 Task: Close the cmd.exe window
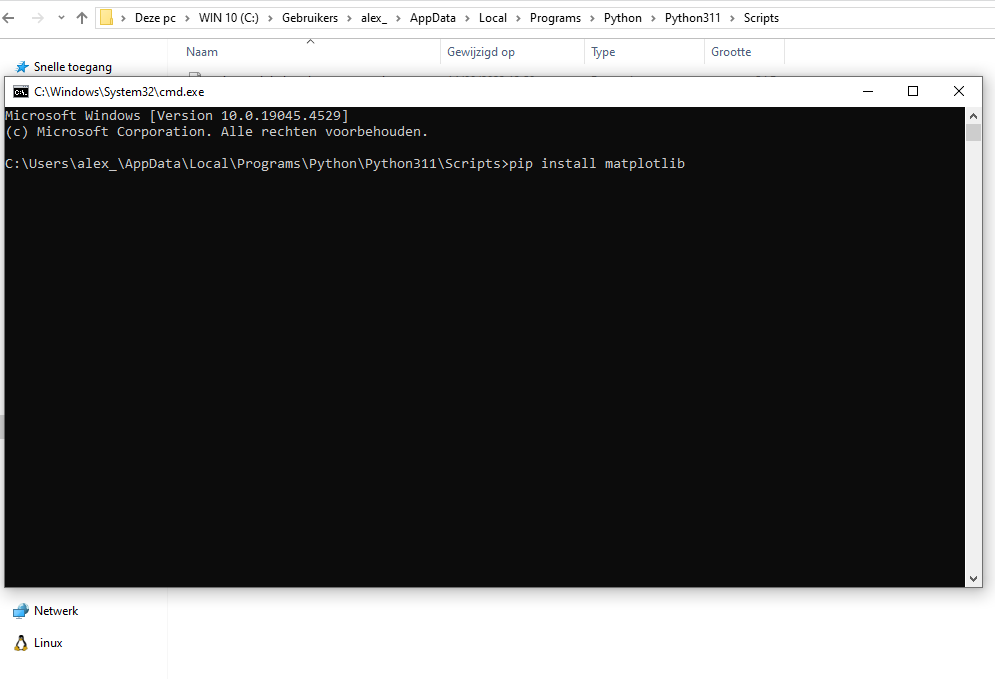(x=959, y=91)
